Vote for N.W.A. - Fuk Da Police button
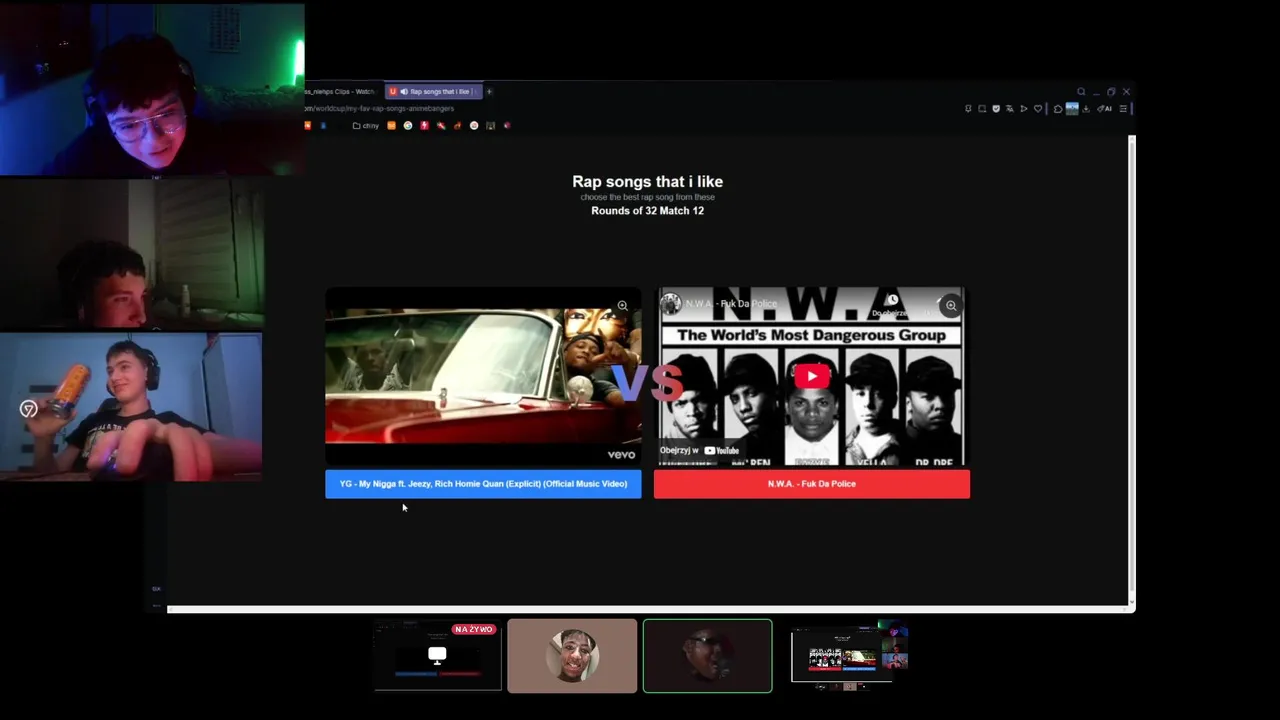The height and width of the screenshot is (720, 1280). (x=812, y=484)
